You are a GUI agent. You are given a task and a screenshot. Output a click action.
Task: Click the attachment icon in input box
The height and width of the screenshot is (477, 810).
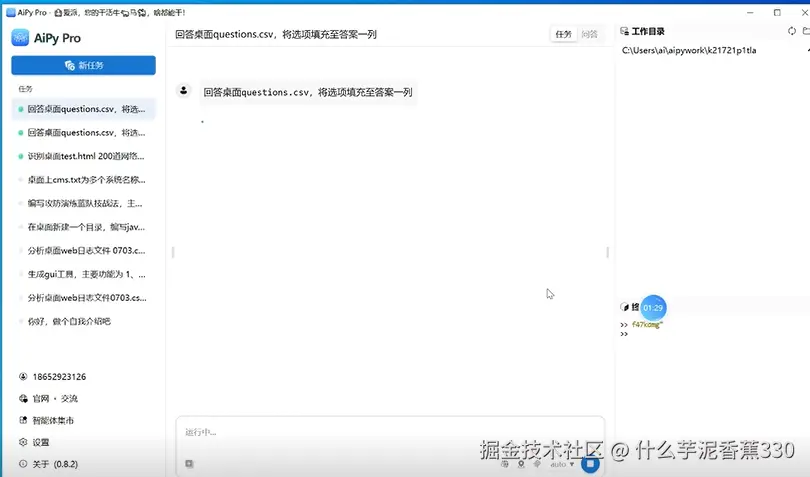pos(189,464)
